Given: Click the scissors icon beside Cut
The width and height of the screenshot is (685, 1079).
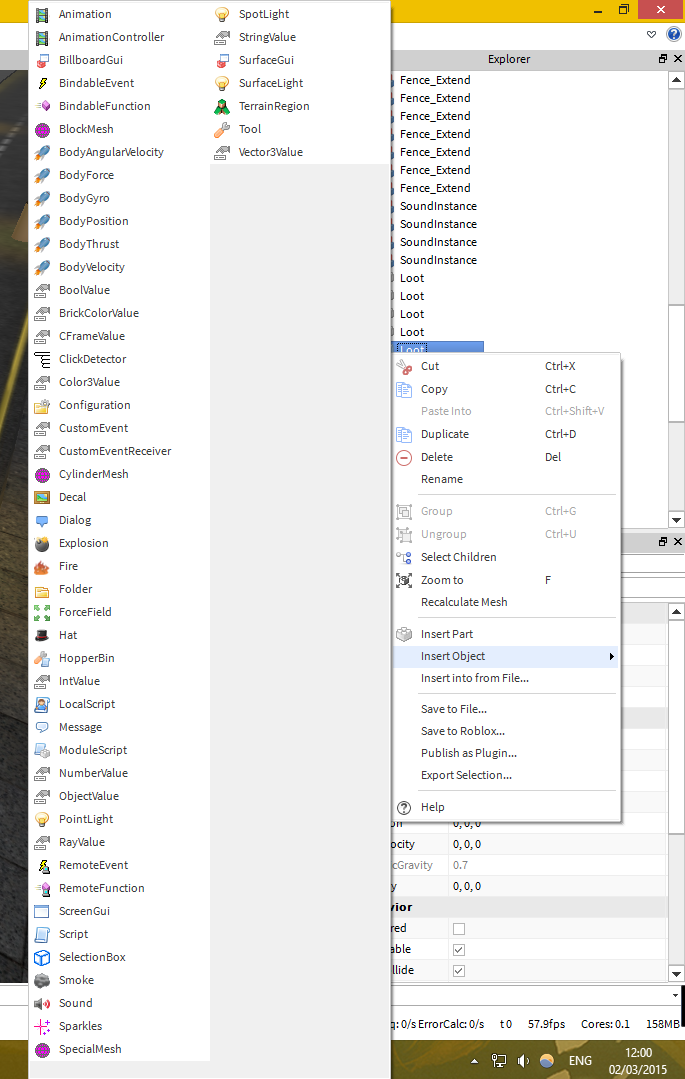Looking at the screenshot, I should [404, 367].
